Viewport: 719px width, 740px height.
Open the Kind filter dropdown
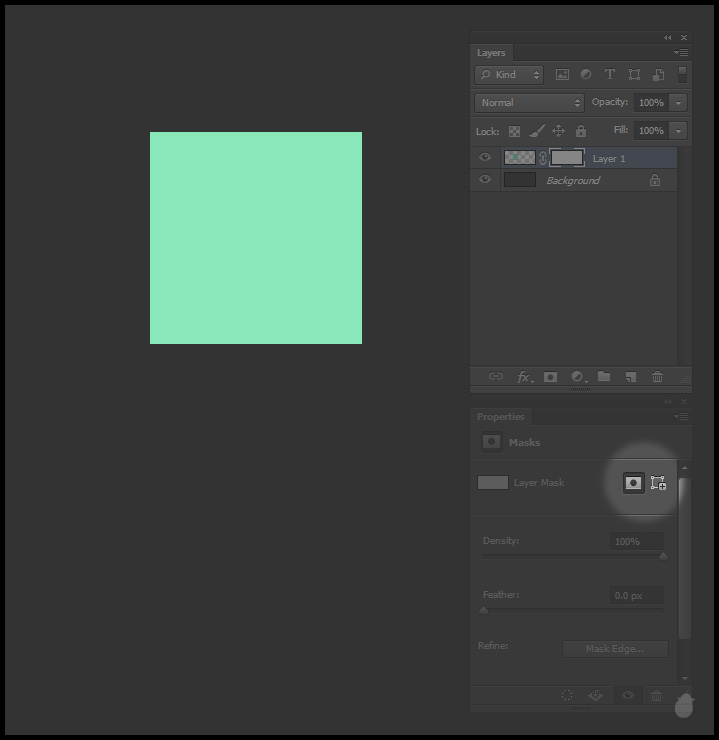(x=509, y=75)
